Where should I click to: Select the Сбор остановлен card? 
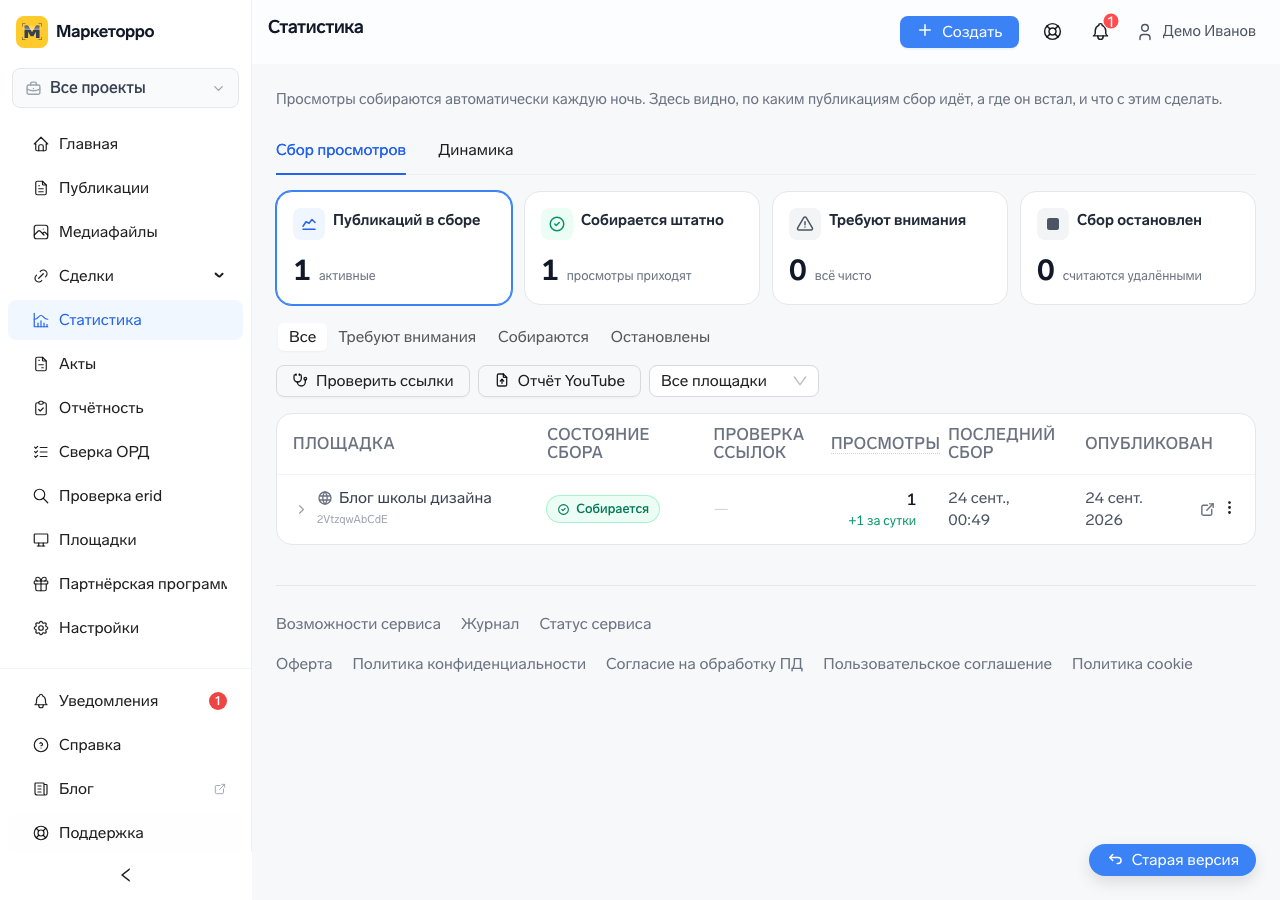coord(1138,248)
